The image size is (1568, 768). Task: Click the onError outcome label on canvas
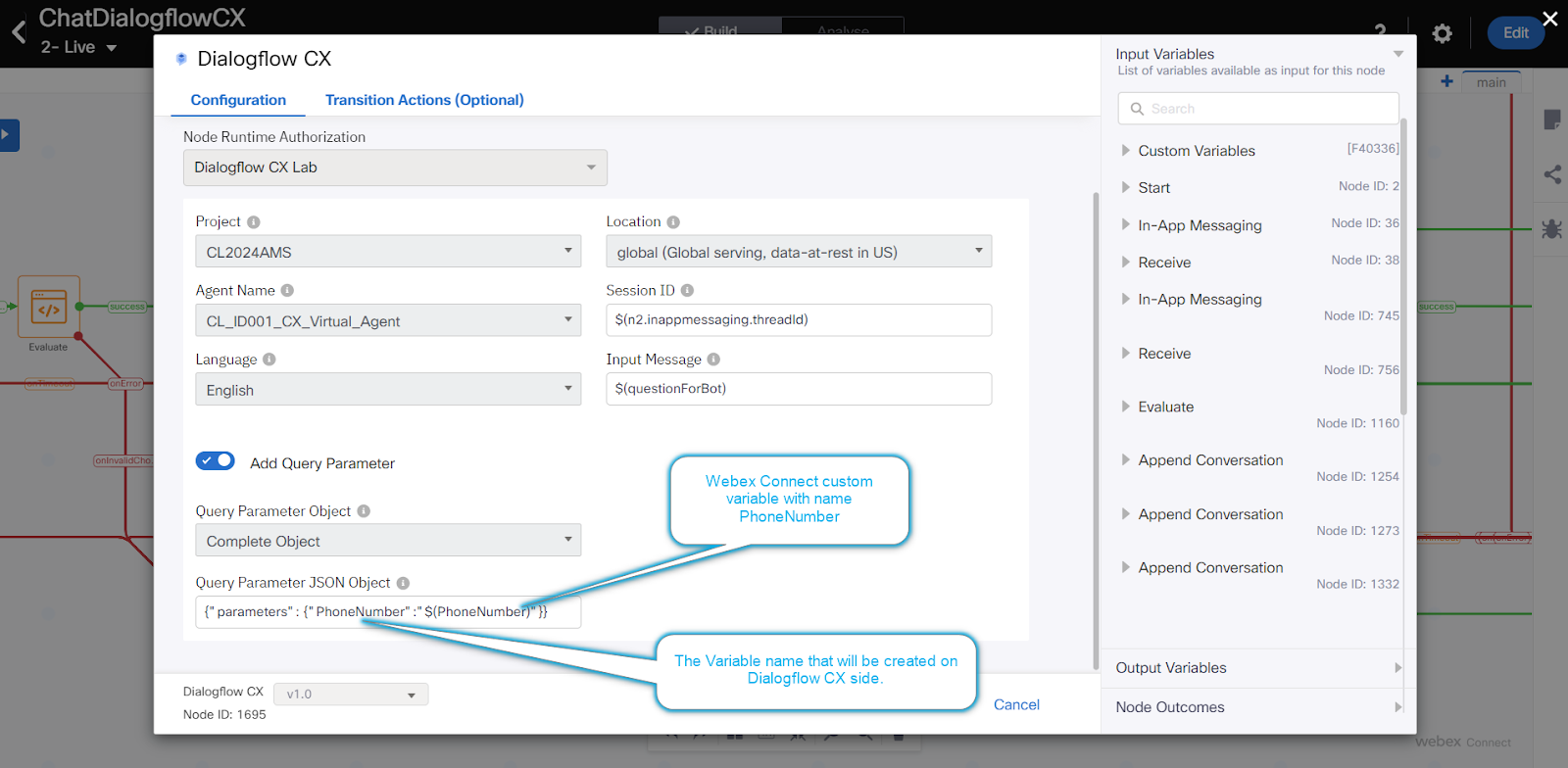(x=125, y=384)
